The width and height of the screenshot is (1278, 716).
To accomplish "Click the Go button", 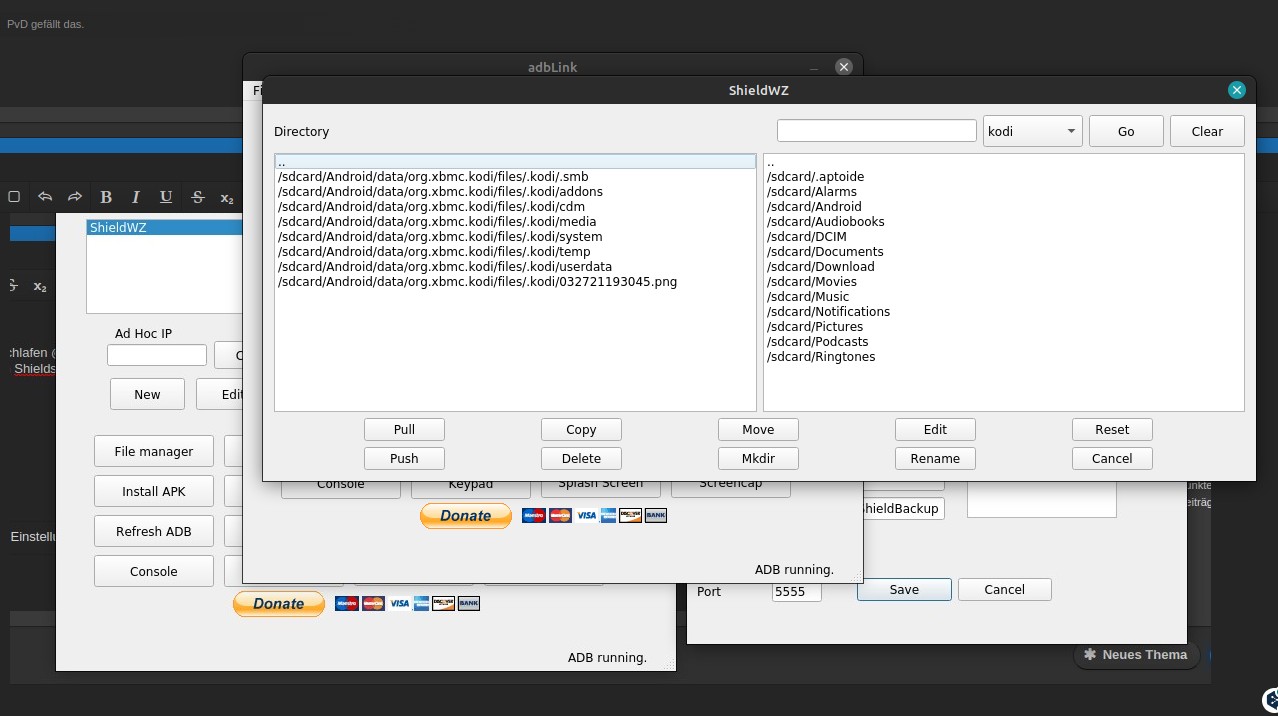I will [1126, 131].
